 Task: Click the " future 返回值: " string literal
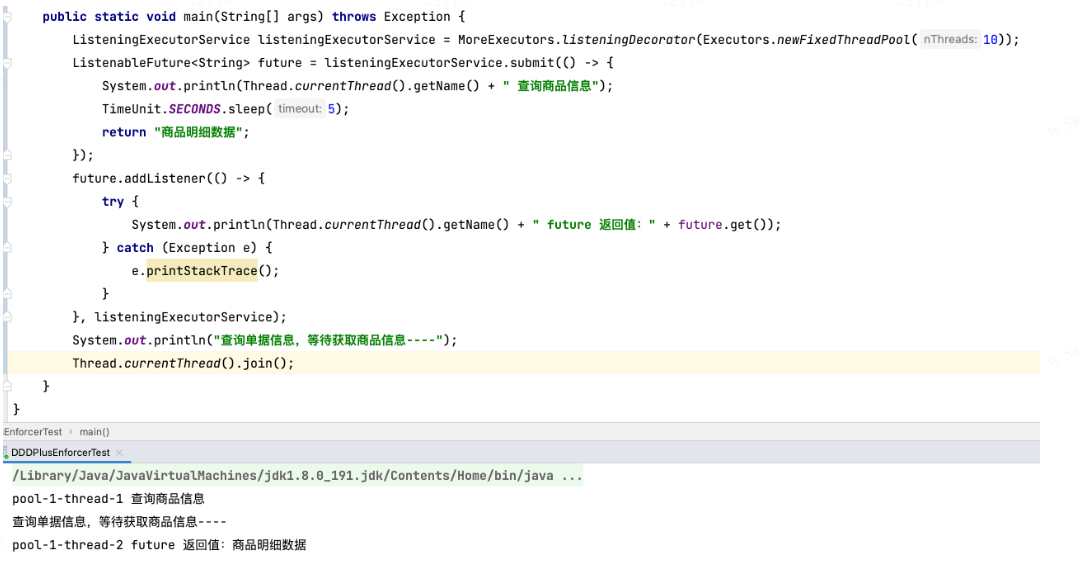pyautogui.click(x=594, y=225)
